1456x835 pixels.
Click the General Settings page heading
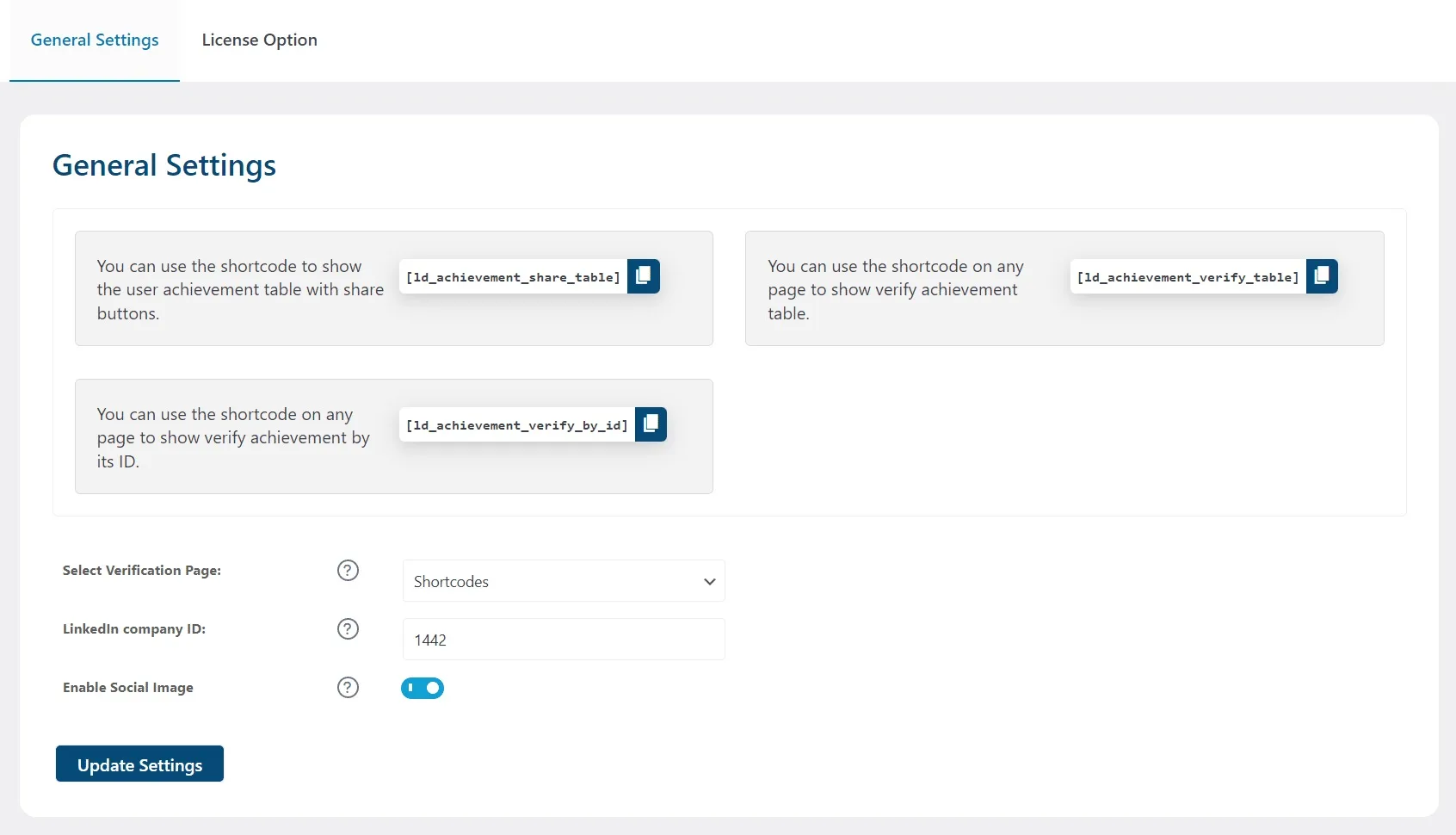163,164
